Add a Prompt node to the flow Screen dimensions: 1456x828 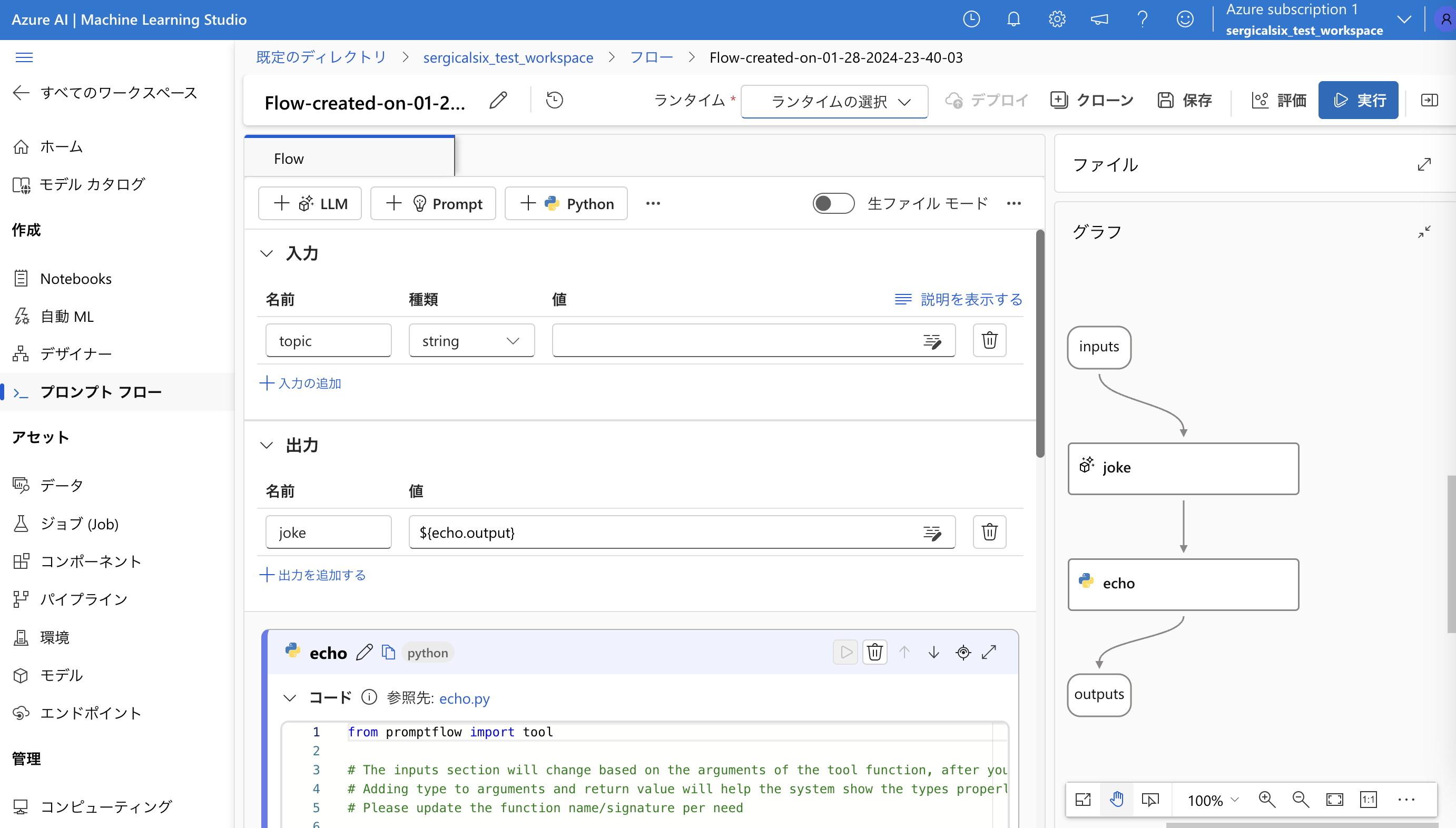[433, 203]
